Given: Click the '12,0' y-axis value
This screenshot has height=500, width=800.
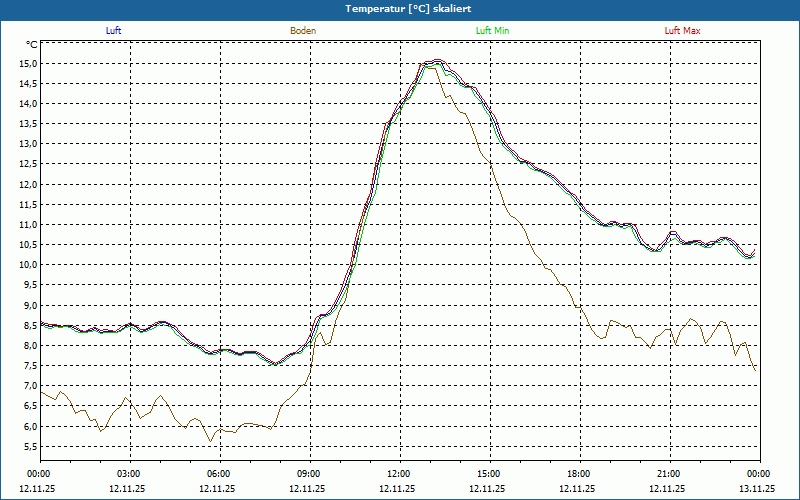Looking at the screenshot, I should [29, 185].
